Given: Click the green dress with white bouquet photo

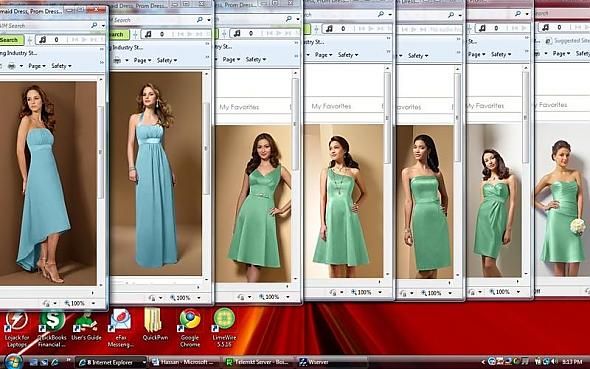Looking at the screenshot, I should [562, 199].
